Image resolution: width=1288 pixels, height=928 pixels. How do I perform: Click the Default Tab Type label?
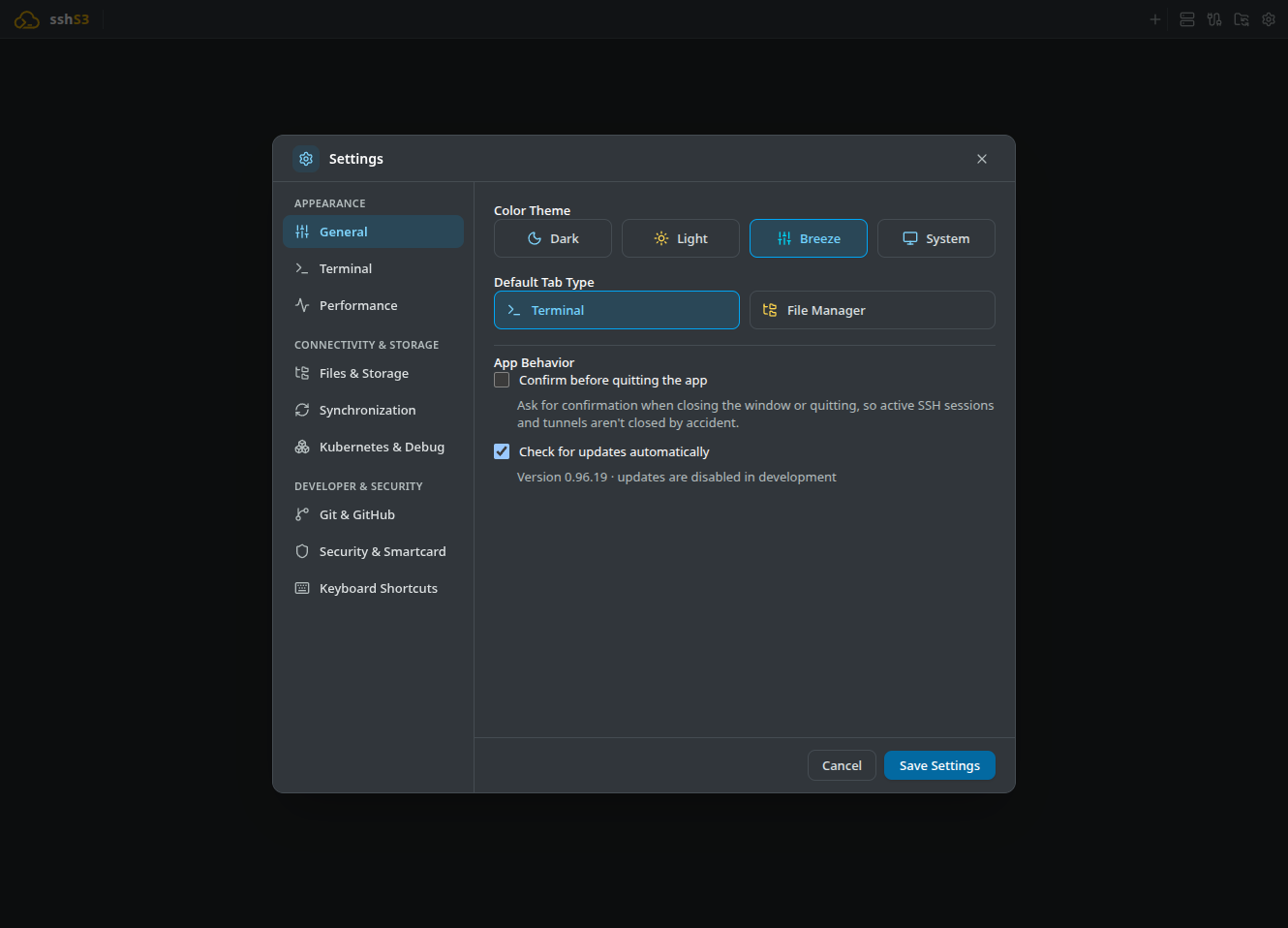click(544, 282)
